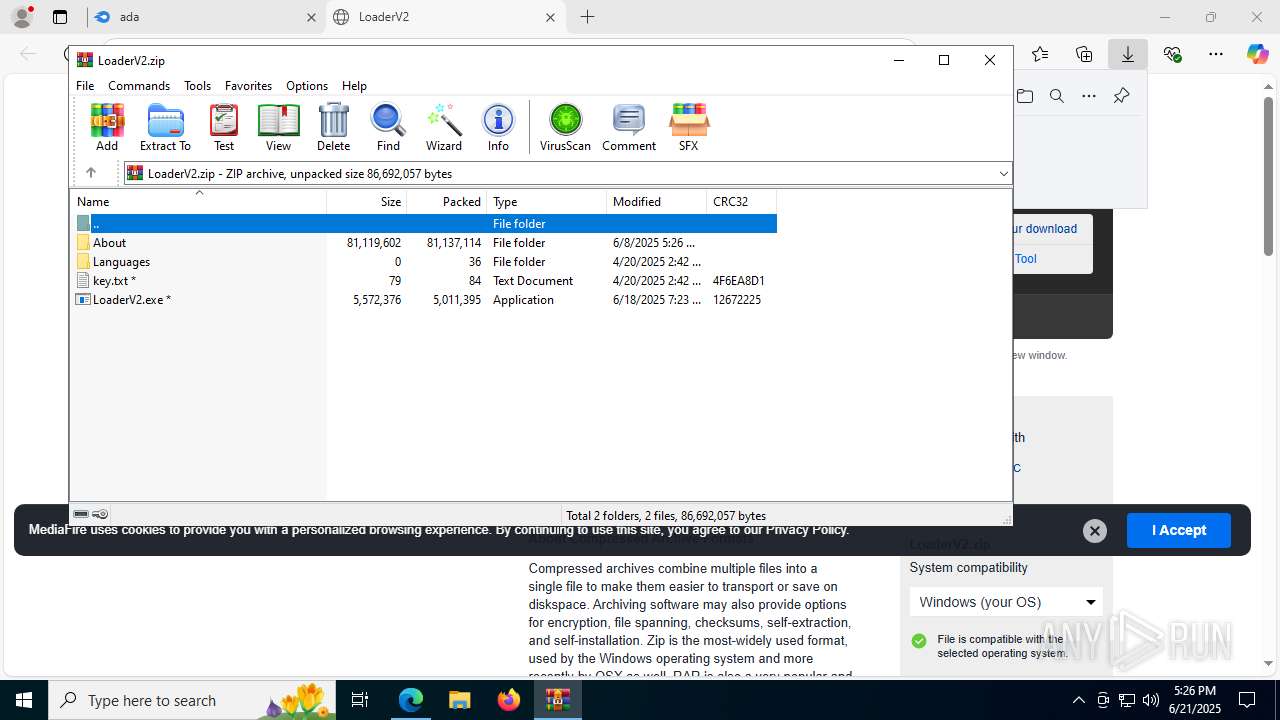Open the WinRAR taskbar icon

coord(558,700)
